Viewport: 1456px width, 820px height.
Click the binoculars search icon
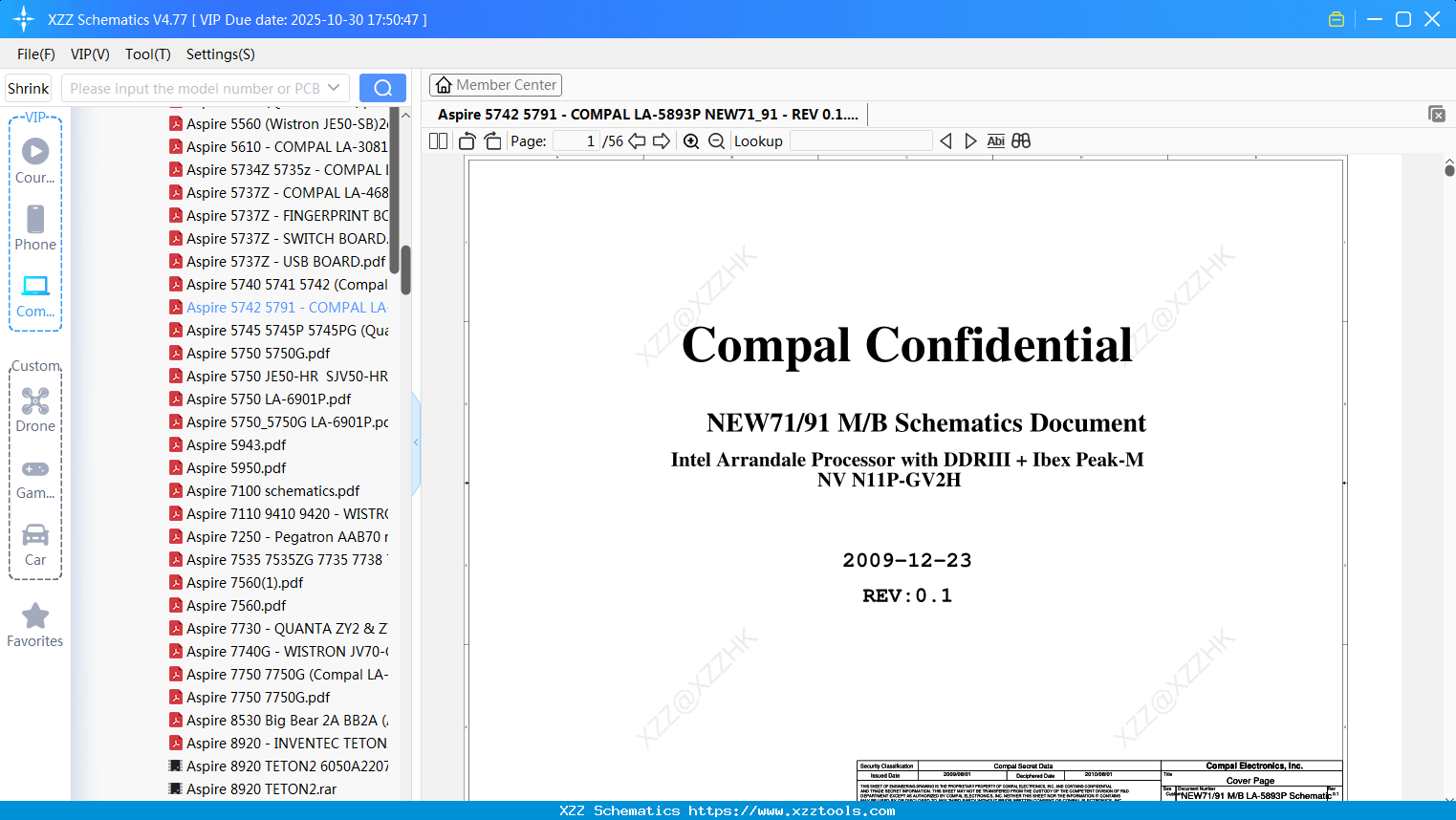click(1021, 141)
